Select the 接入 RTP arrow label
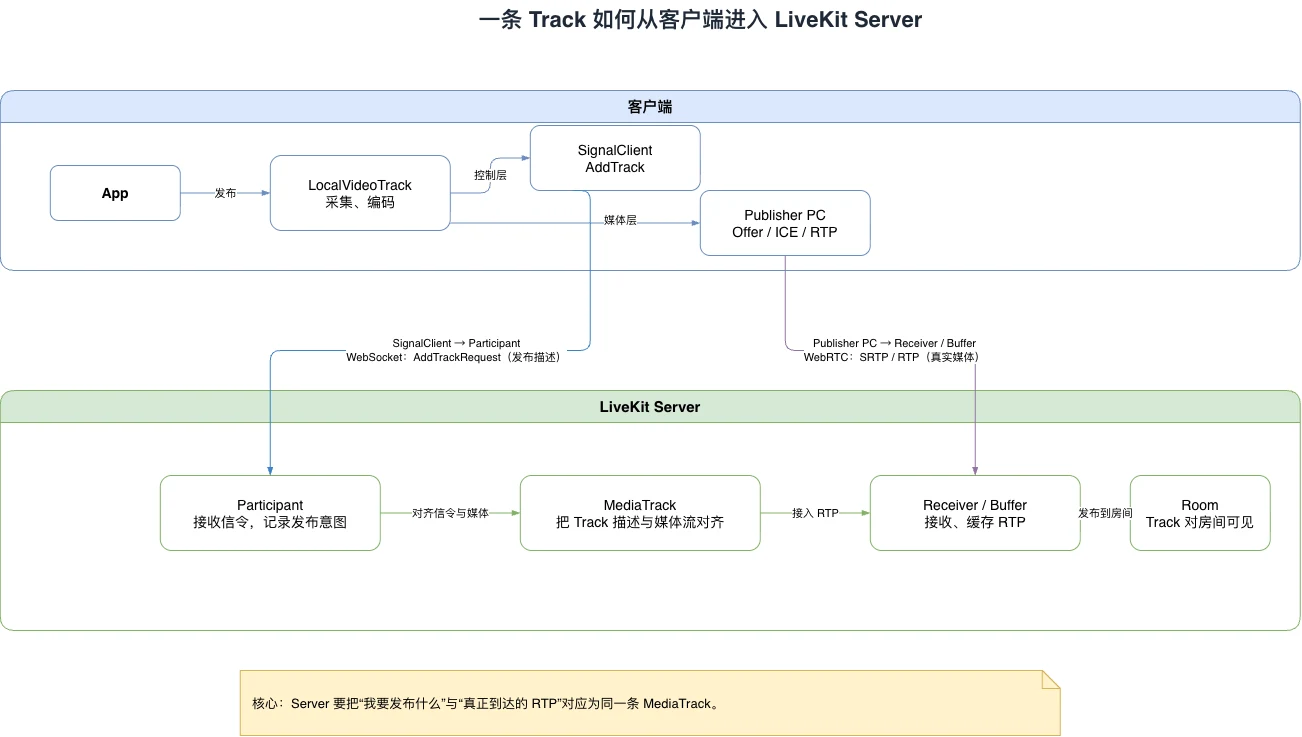This screenshot has width=1302, height=737. [x=815, y=513]
